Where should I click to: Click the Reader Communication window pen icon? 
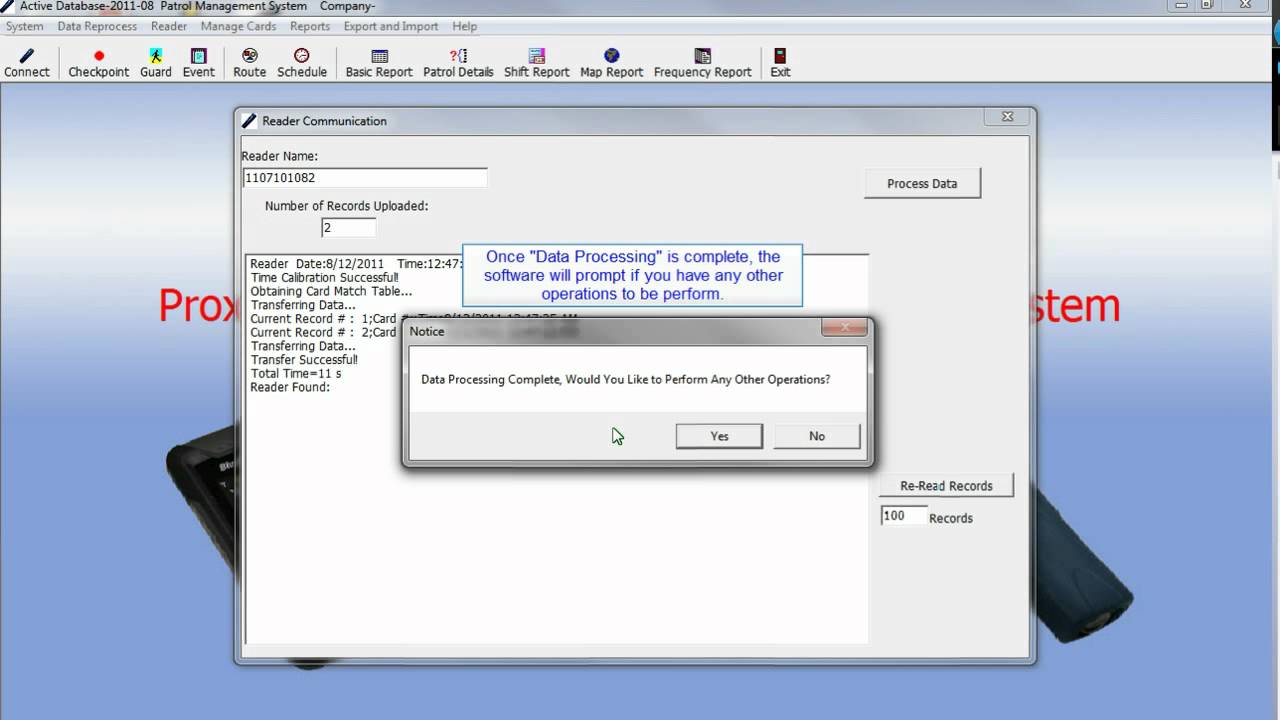pyautogui.click(x=250, y=121)
